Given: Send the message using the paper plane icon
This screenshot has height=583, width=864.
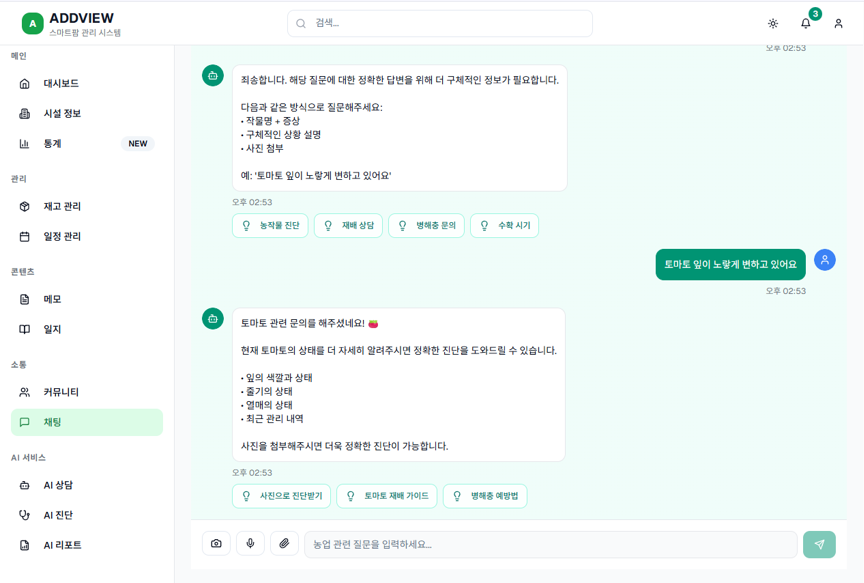Looking at the screenshot, I should 819,544.
